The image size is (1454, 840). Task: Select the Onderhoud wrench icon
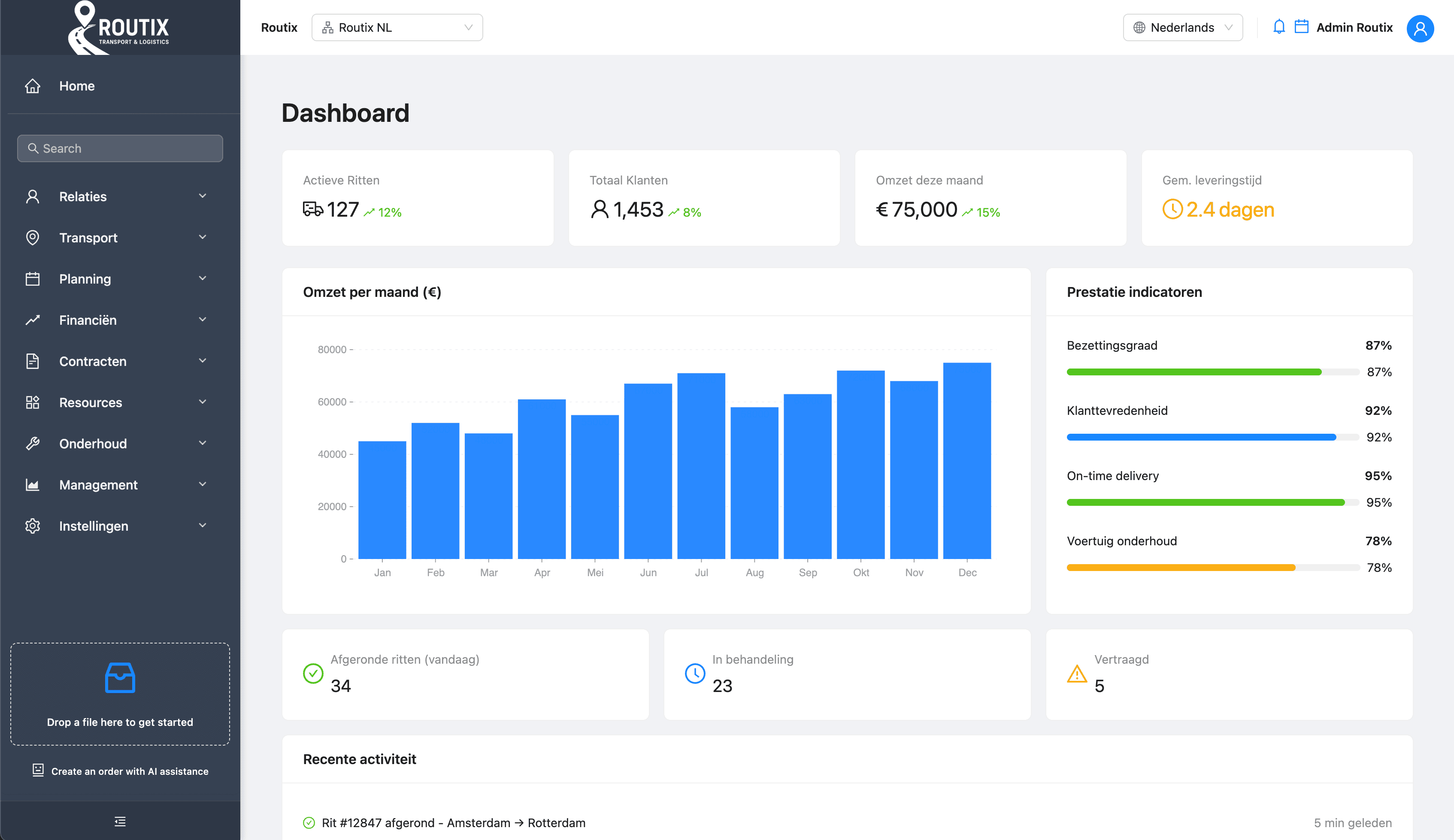pyautogui.click(x=33, y=443)
